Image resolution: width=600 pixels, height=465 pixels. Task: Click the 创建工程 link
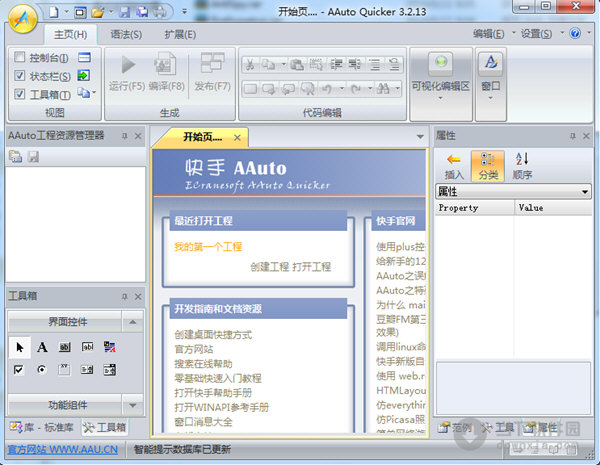point(269,267)
